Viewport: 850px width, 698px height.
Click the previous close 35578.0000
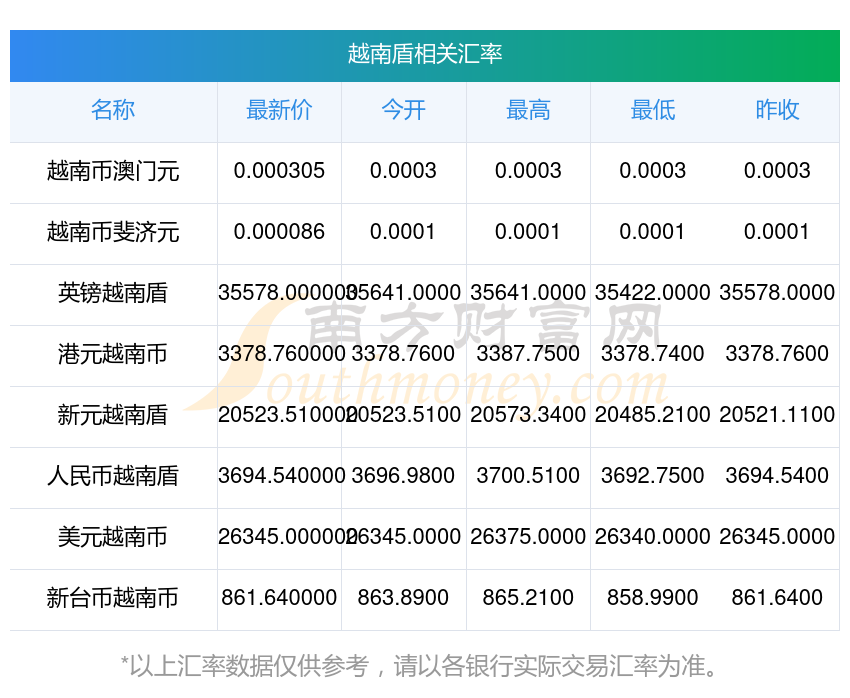(x=777, y=293)
